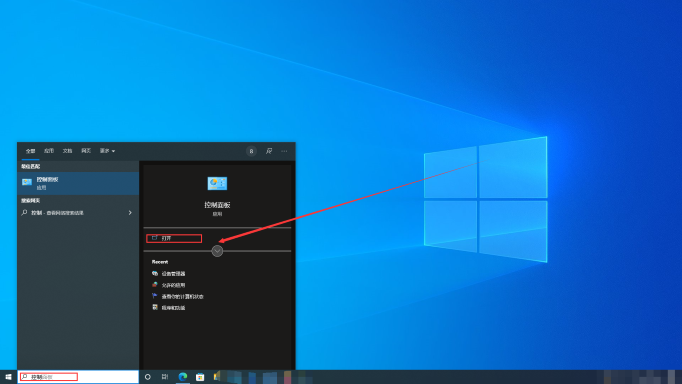The width and height of the screenshot is (682, 384).
Task: Switch to the Web search tab
Action: pyautogui.click(x=86, y=151)
